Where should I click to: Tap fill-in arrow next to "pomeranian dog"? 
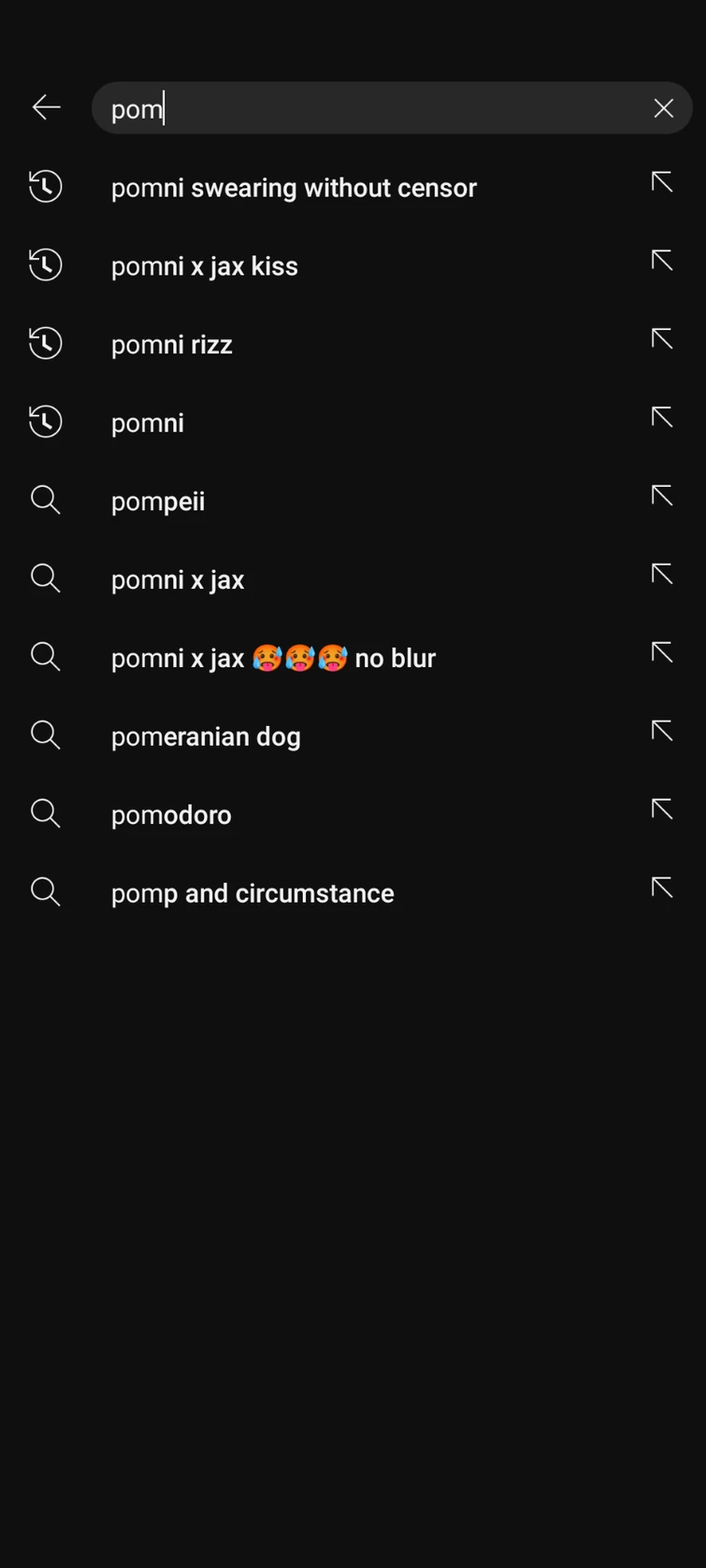(x=662, y=732)
